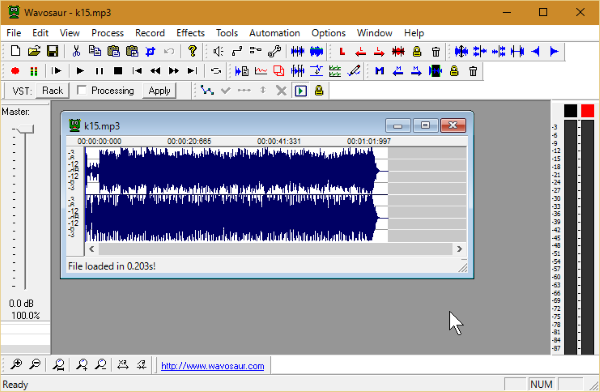600x392 pixels.
Task: Click the trash icon in top toolbar
Action: coord(436,51)
